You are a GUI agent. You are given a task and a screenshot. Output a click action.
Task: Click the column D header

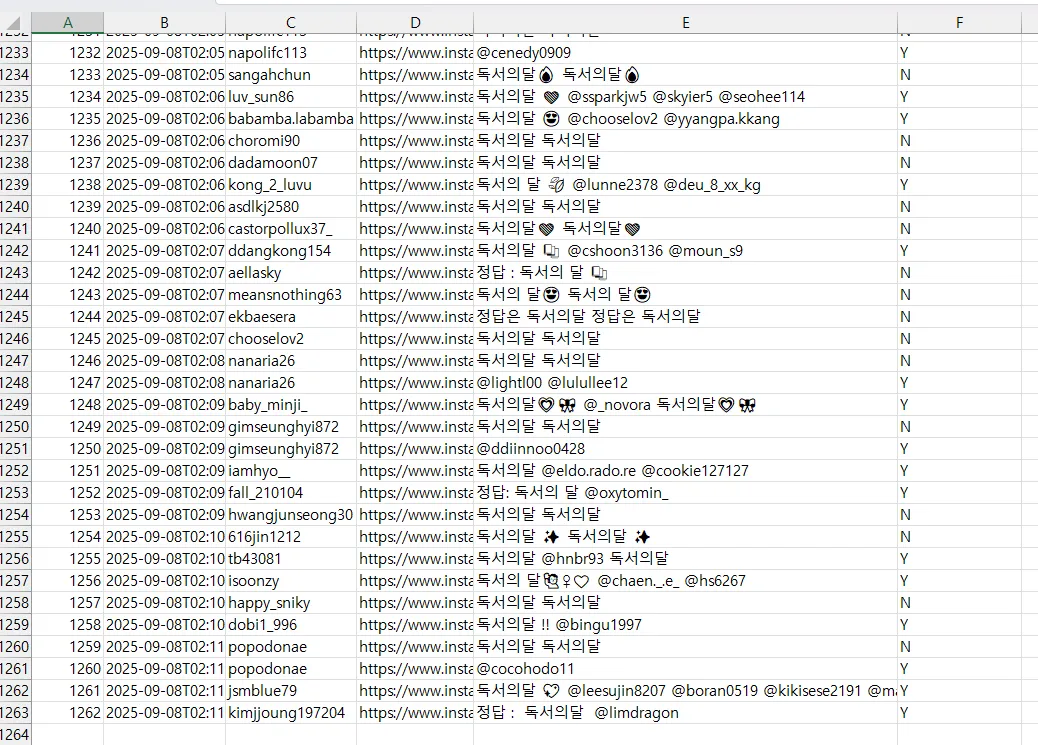point(415,23)
